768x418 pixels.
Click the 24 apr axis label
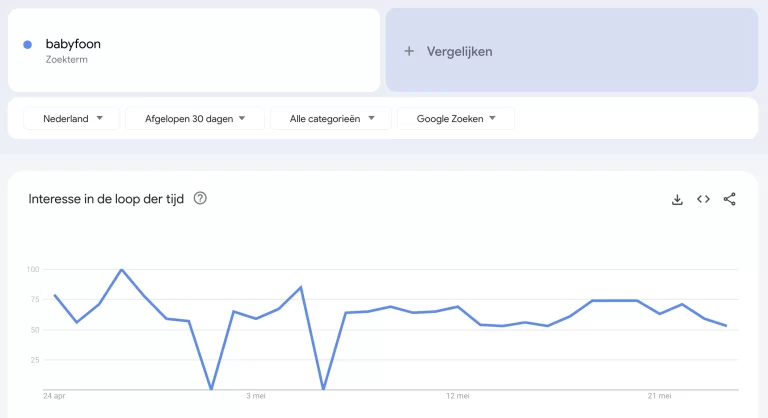point(54,396)
